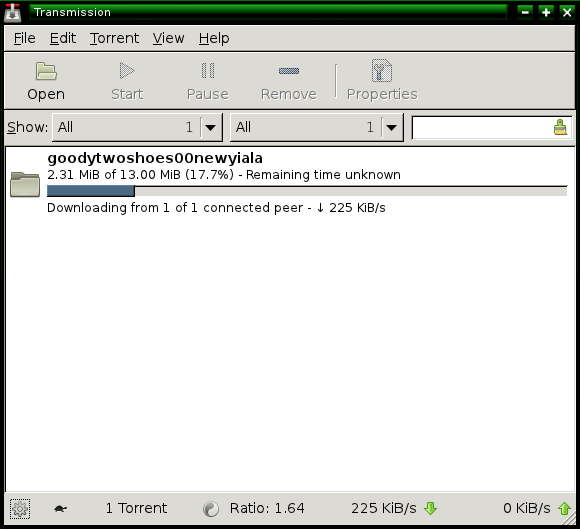Focus the torrent name filter text field
This screenshot has height=529, width=580.
coord(482,127)
